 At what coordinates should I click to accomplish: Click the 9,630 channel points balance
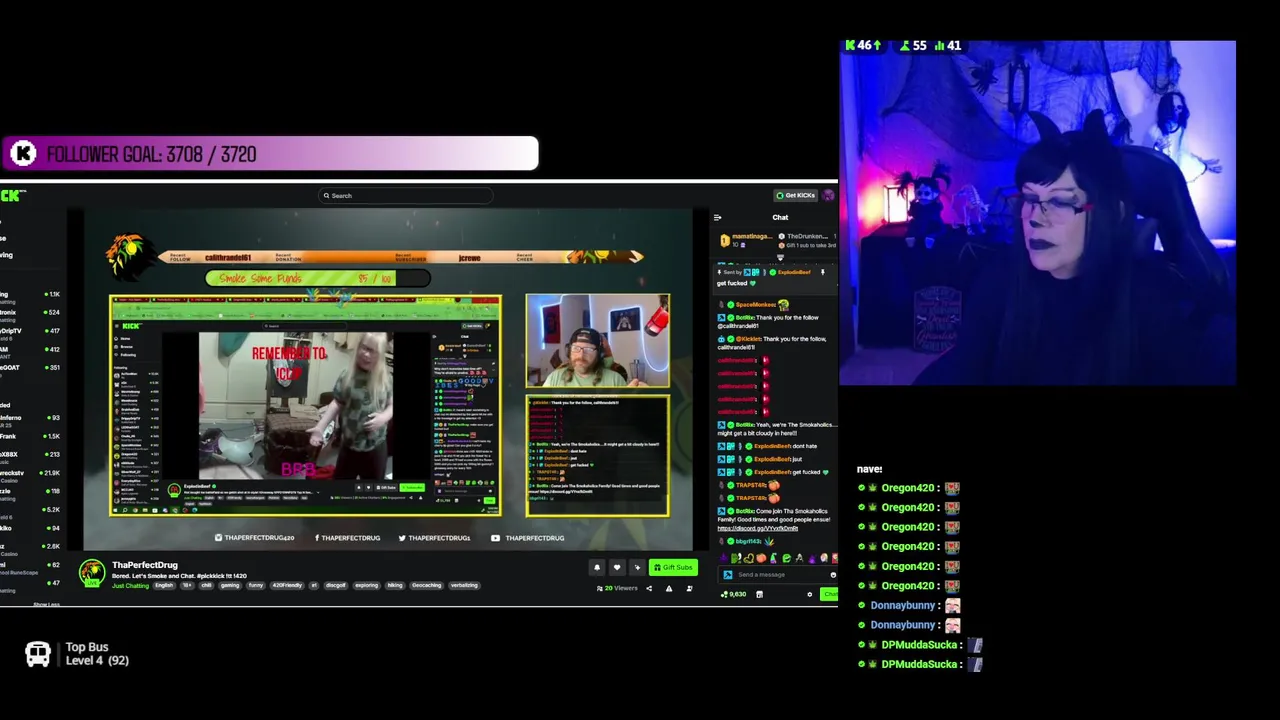click(733, 594)
